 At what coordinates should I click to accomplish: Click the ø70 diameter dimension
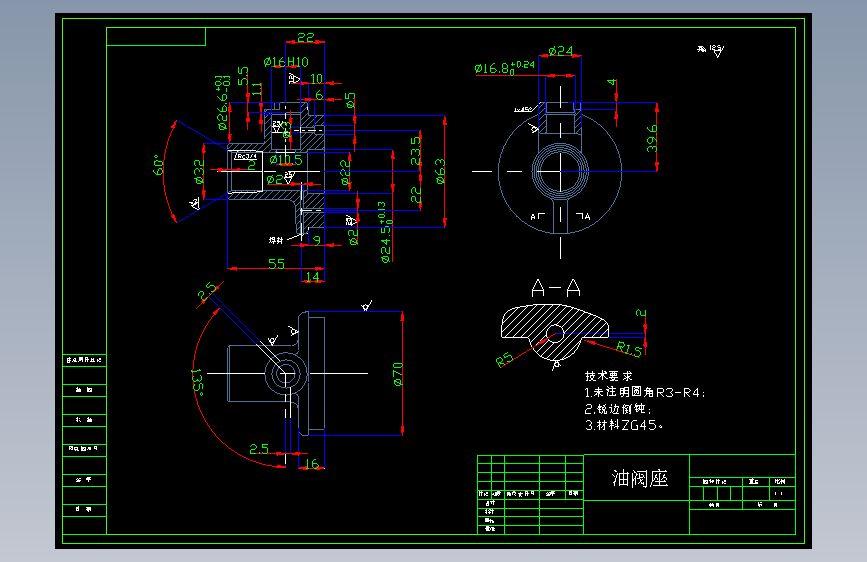click(x=398, y=374)
